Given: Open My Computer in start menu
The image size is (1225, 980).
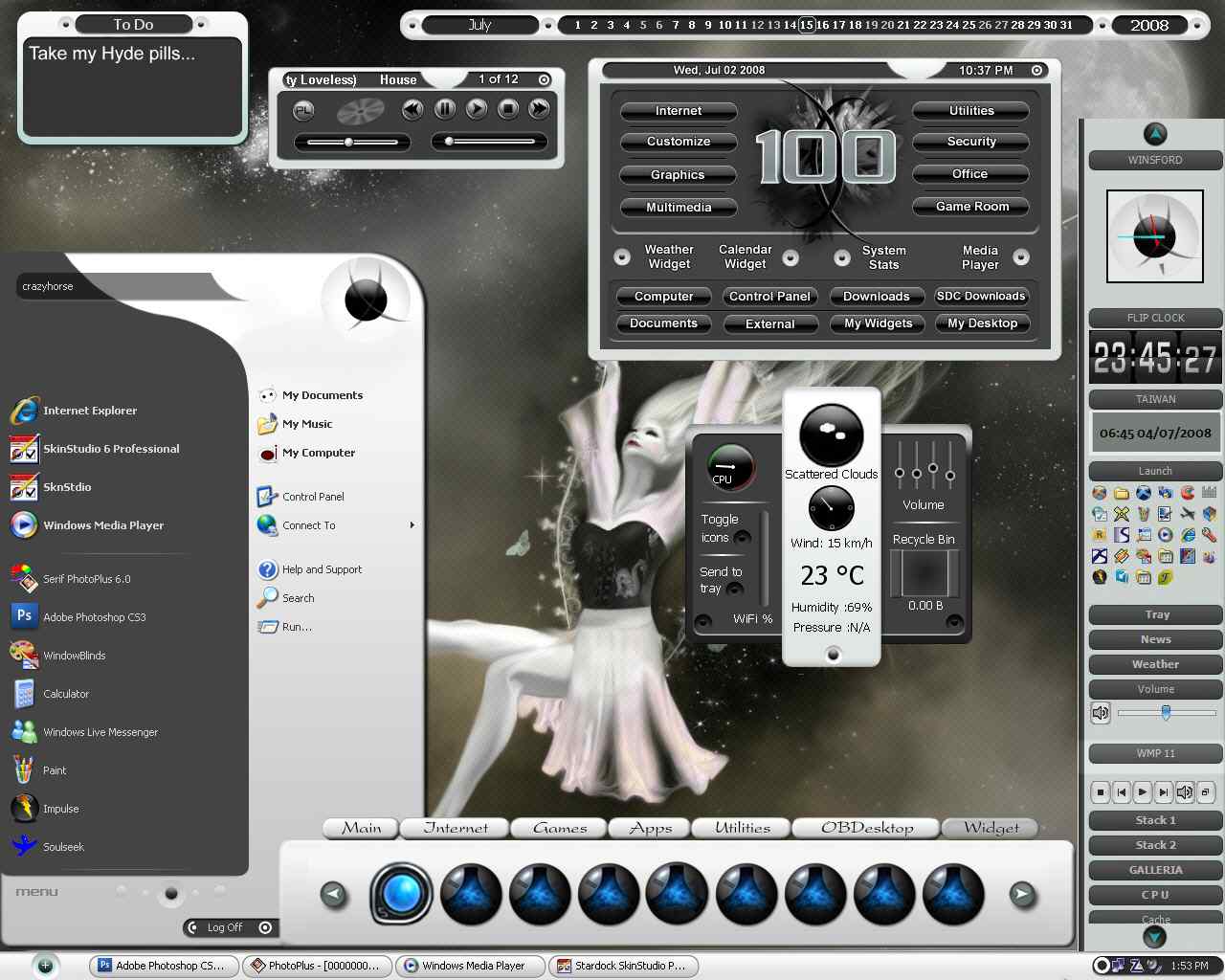Looking at the screenshot, I should [x=306, y=453].
